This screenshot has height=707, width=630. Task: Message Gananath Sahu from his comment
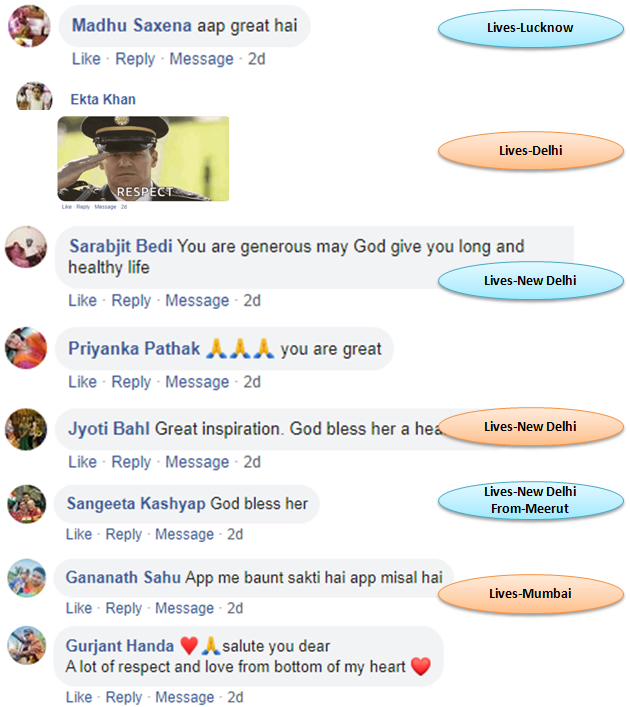[x=184, y=608]
